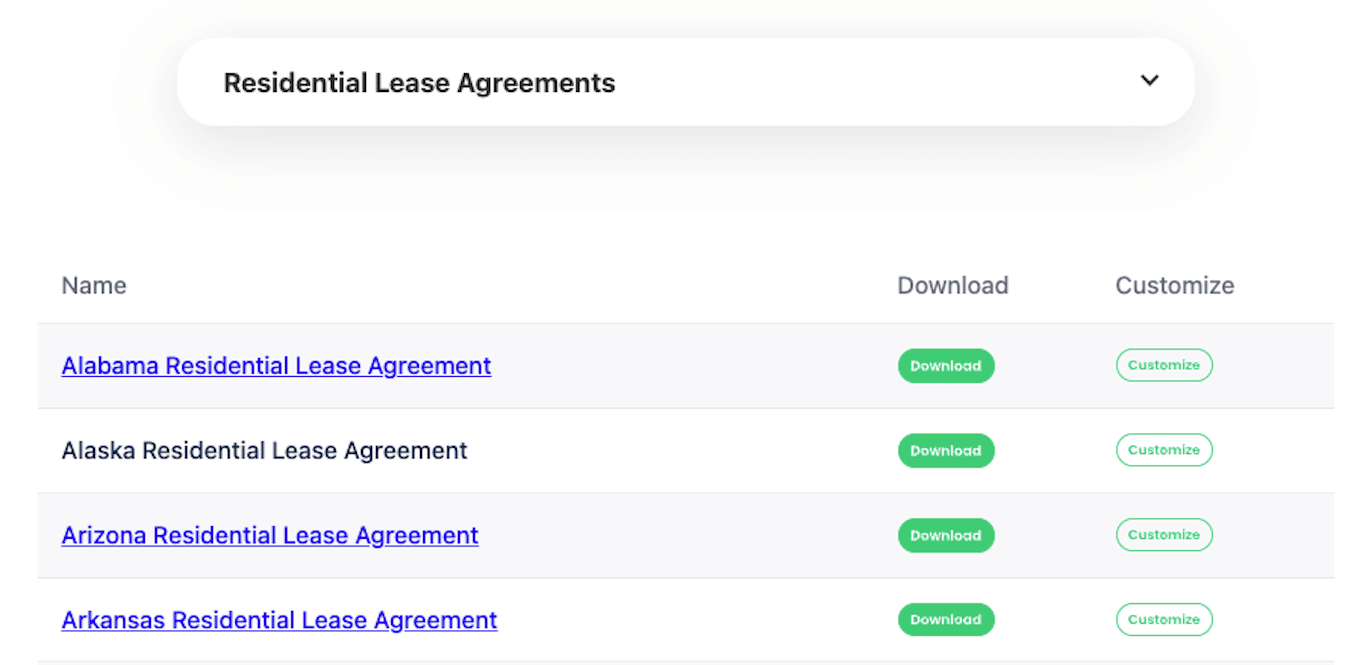Open Arizona Residential Lease Agreement link
This screenshot has height=665, width=1360.
pos(270,536)
